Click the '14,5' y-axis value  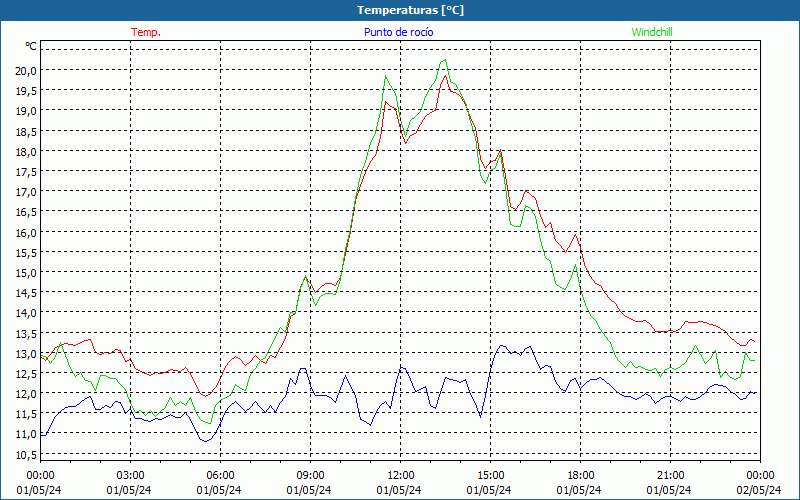[26, 293]
